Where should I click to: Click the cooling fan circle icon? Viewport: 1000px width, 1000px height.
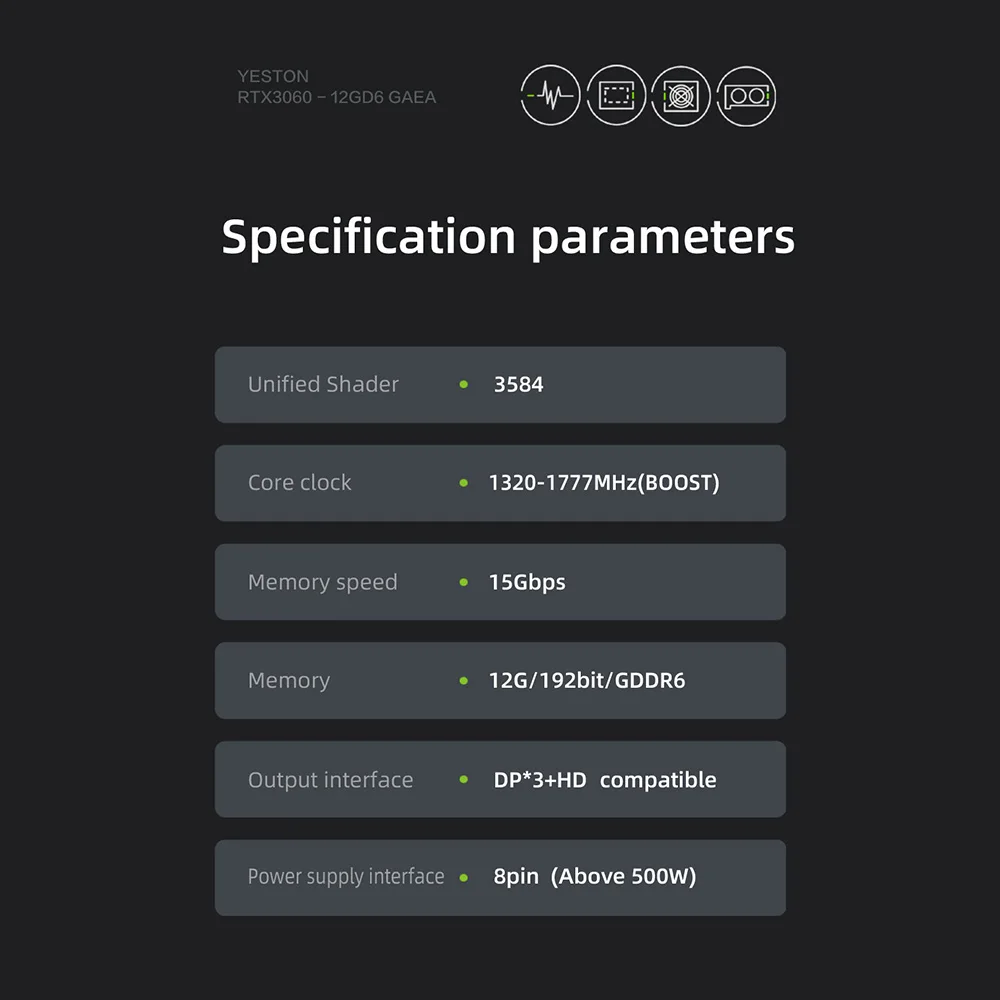click(x=681, y=96)
